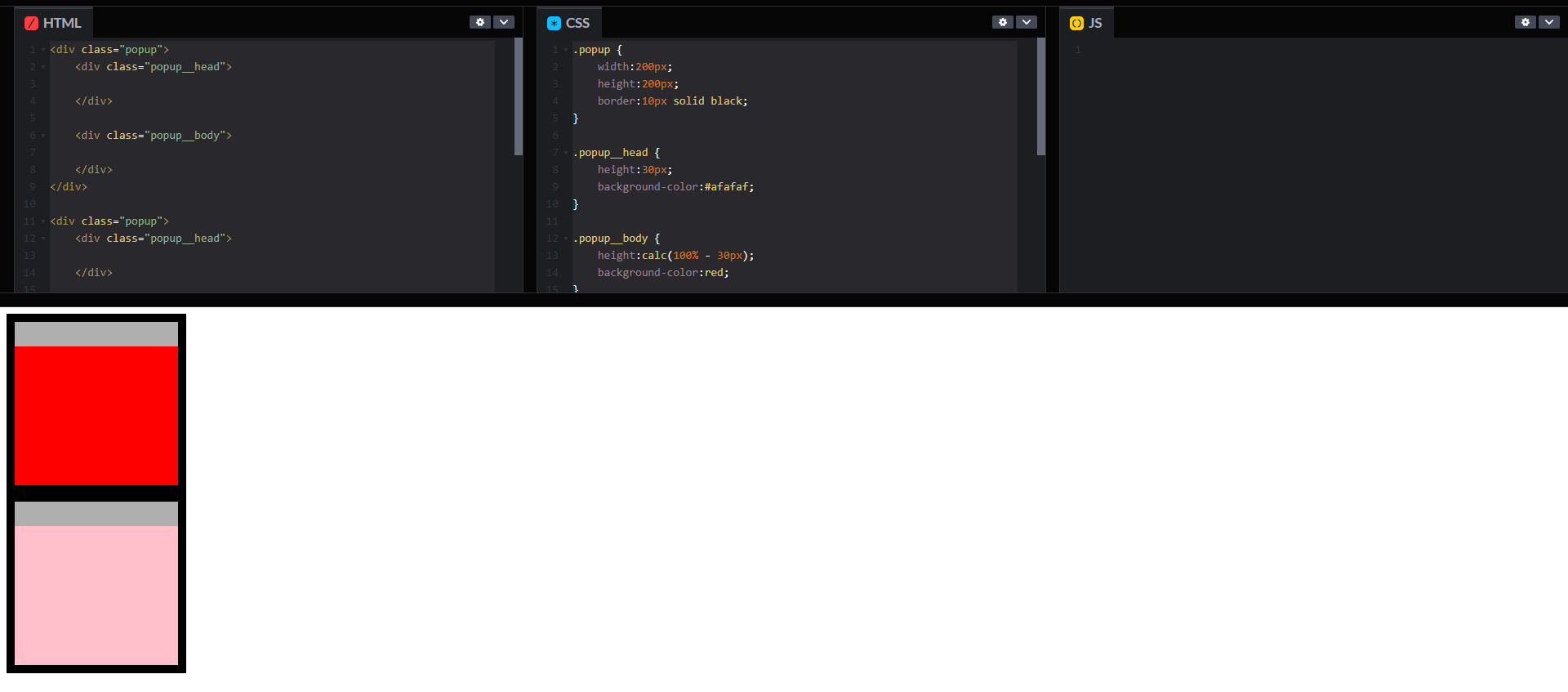Click closing '</div>' on HTML line 9
The image size is (1568, 692).
click(69, 187)
